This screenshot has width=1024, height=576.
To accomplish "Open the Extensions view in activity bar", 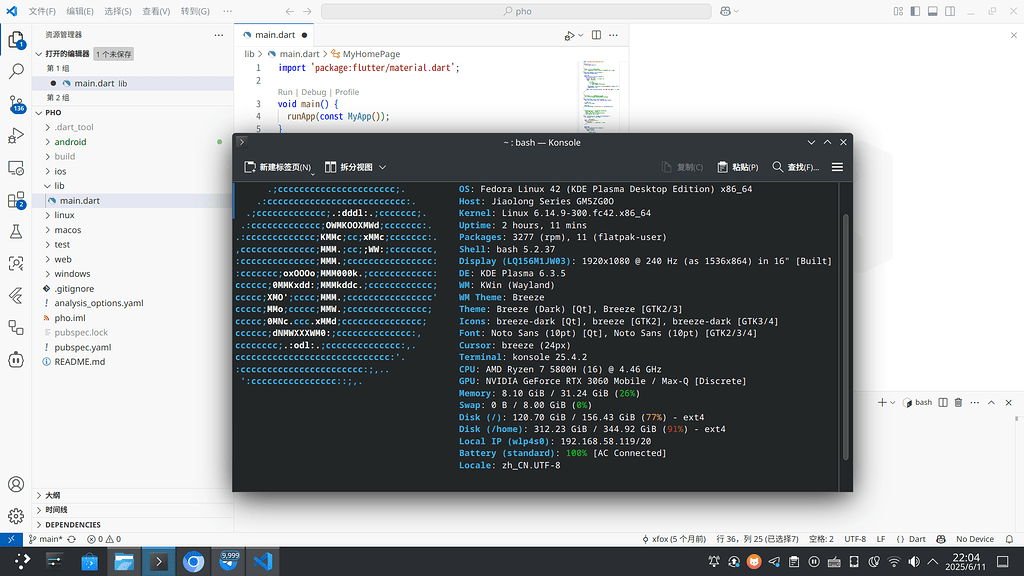I will [x=16, y=200].
